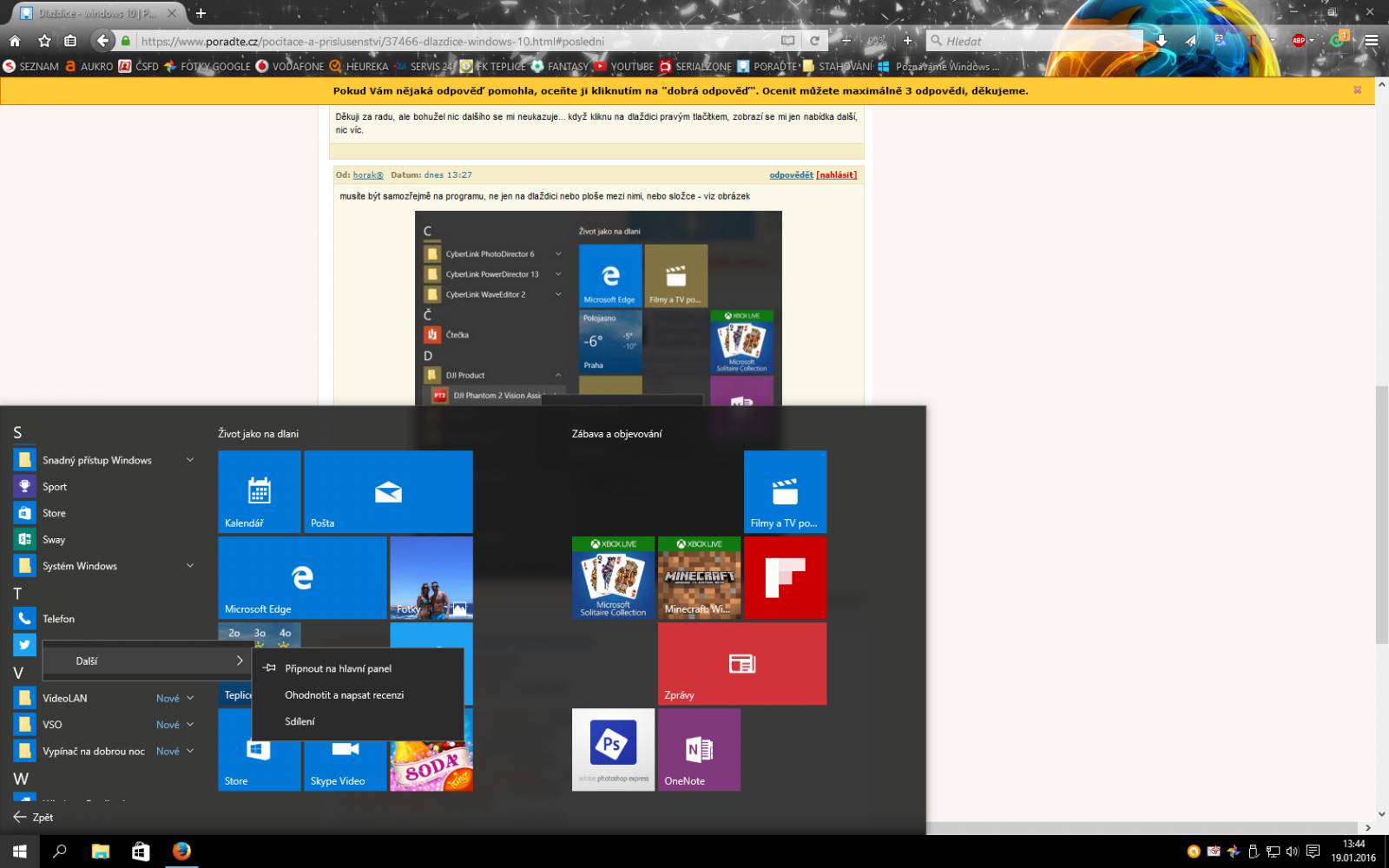Choose Sdílení in the context menu
The height and width of the screenshot is (868, 1389).
pos(358,721)
